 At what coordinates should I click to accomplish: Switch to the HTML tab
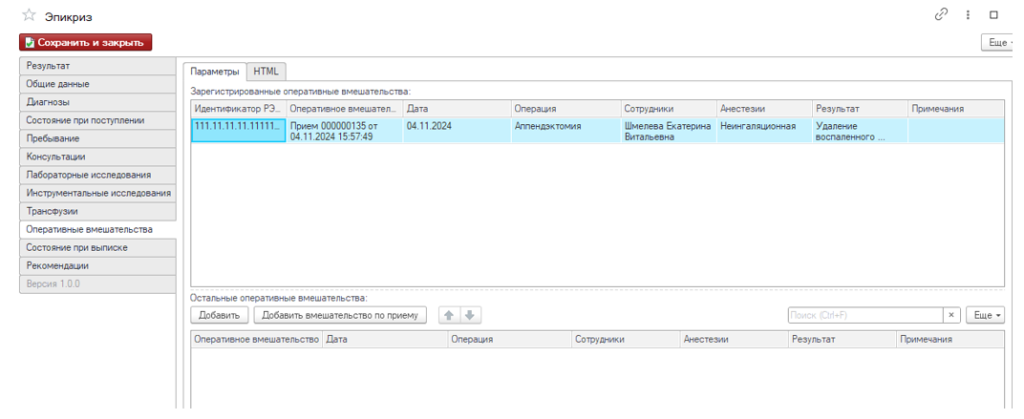[266, 71]
